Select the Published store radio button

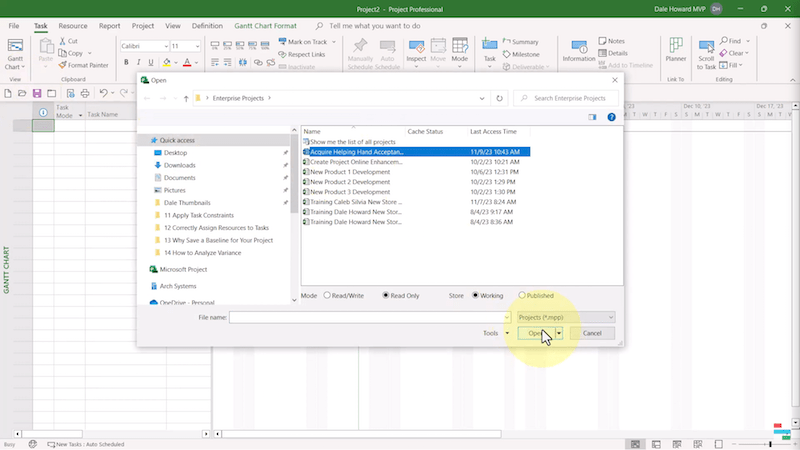[x=522, y=295]
